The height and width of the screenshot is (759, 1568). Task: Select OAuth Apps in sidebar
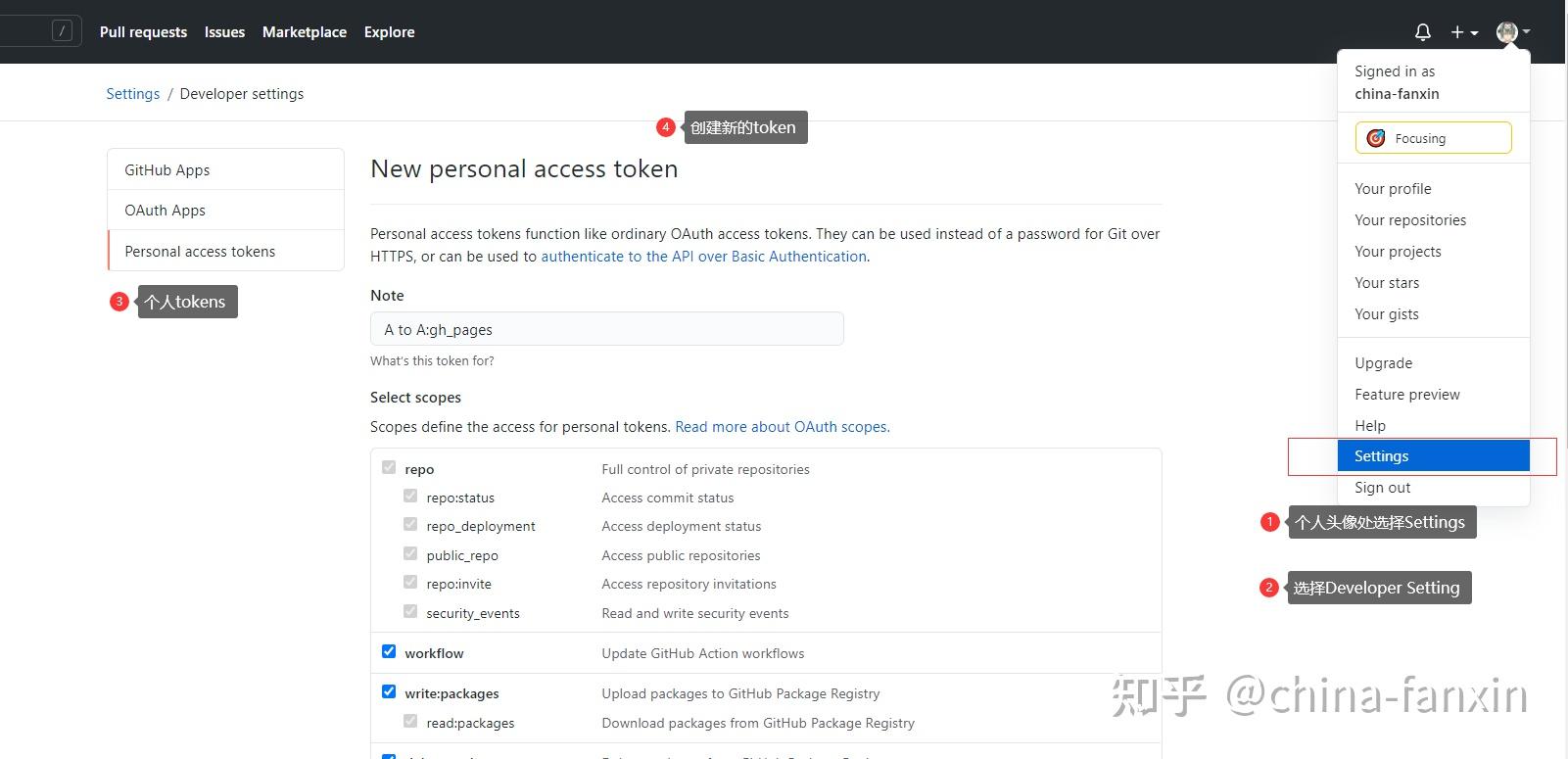[225, 210]
